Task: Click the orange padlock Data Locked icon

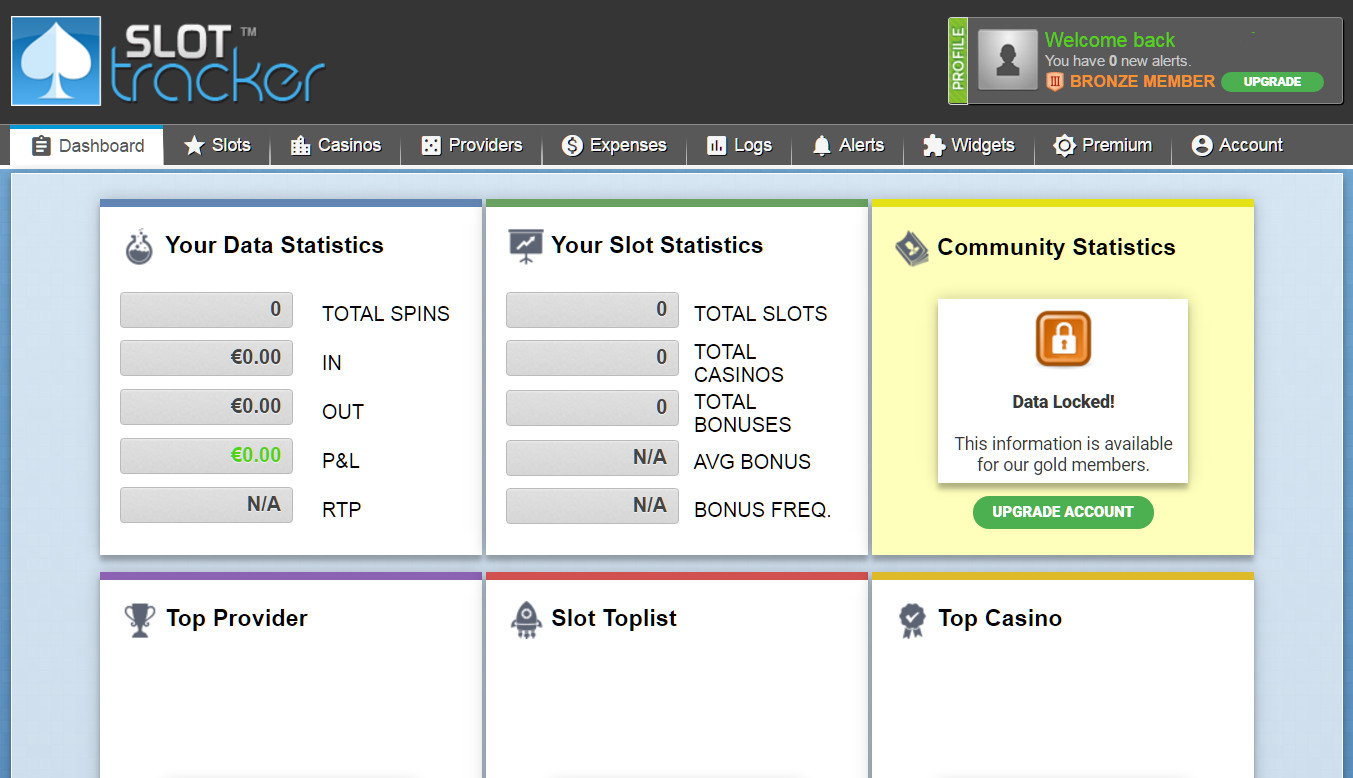Action: tap(1062, 339)
